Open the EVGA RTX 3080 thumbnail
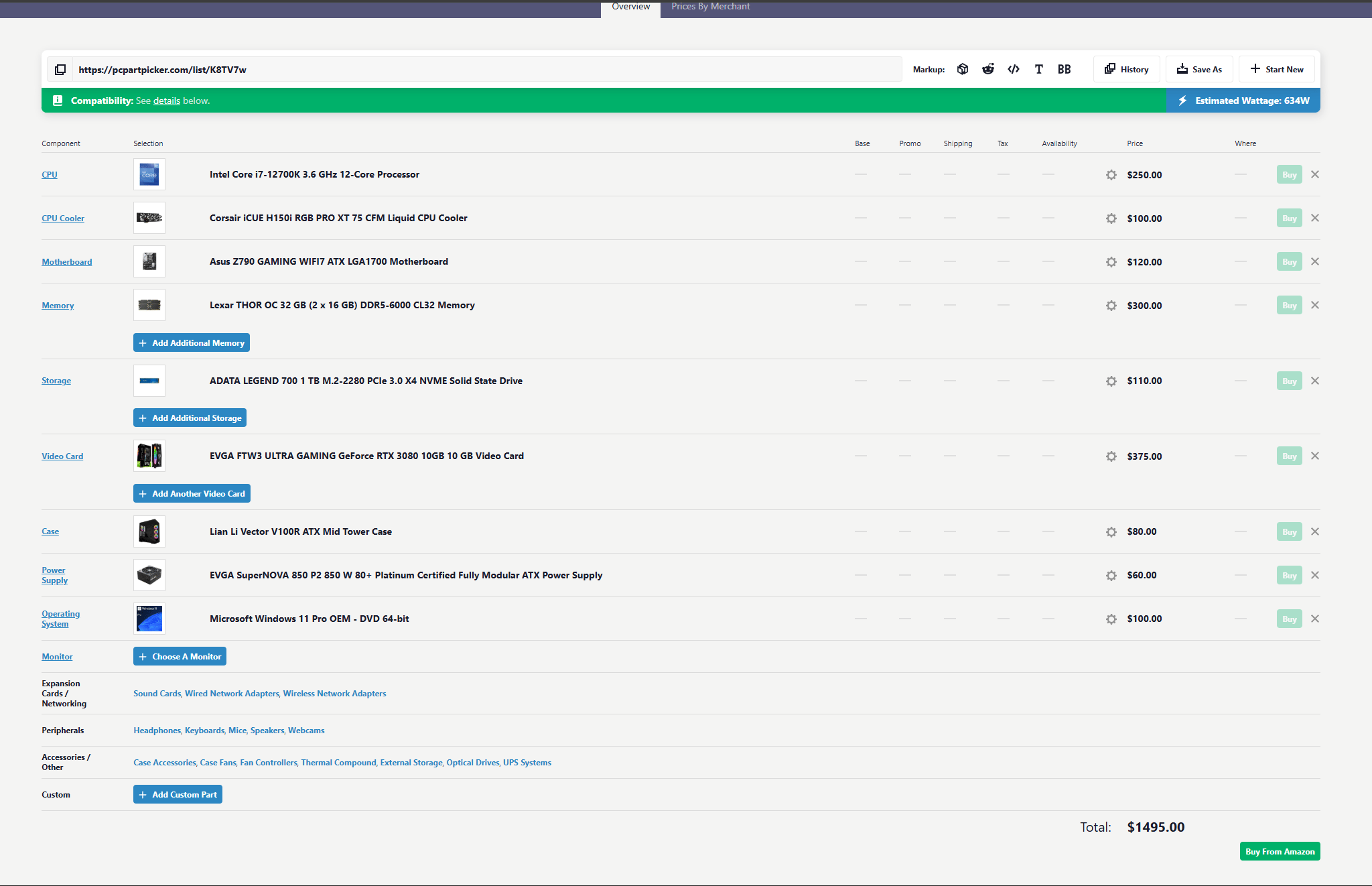This screenshot has width=1372, height=886. pyautogui.click(x=149, y=456)
